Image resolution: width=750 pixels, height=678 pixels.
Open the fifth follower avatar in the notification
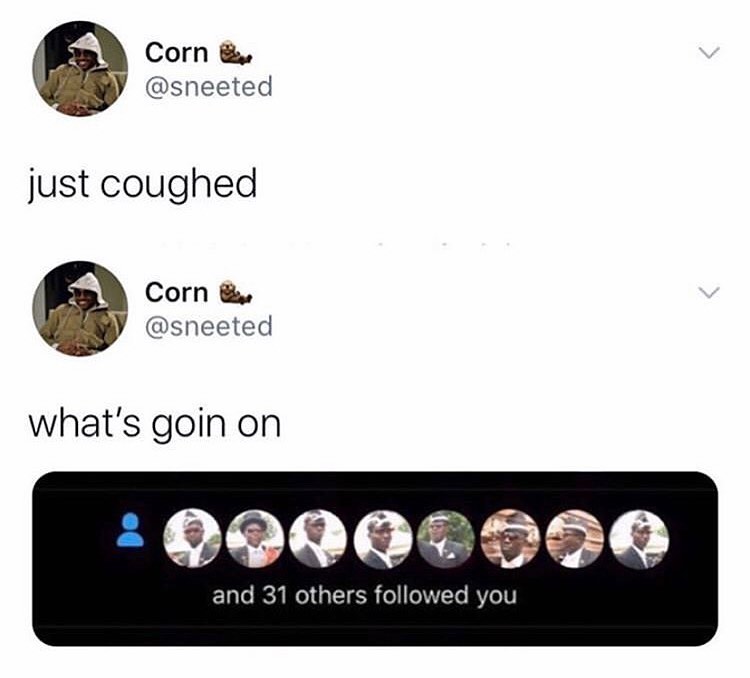click(446, 538)
